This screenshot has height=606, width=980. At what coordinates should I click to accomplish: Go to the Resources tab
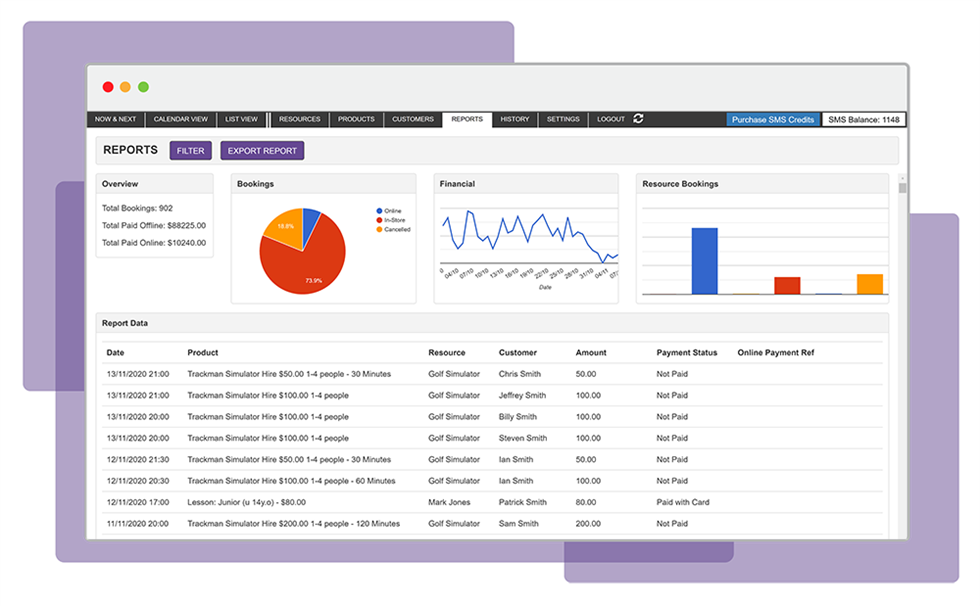299,119
